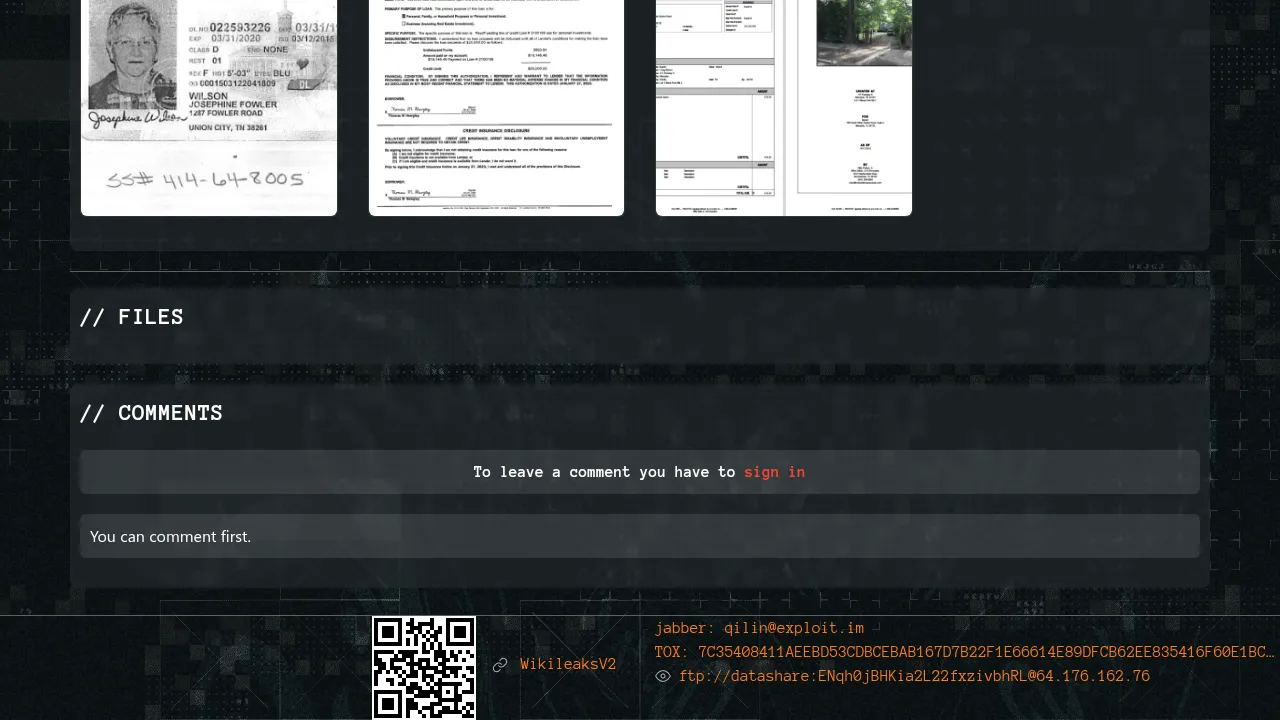
Task: Open the ftp datashare link
Action: [914, 677]
